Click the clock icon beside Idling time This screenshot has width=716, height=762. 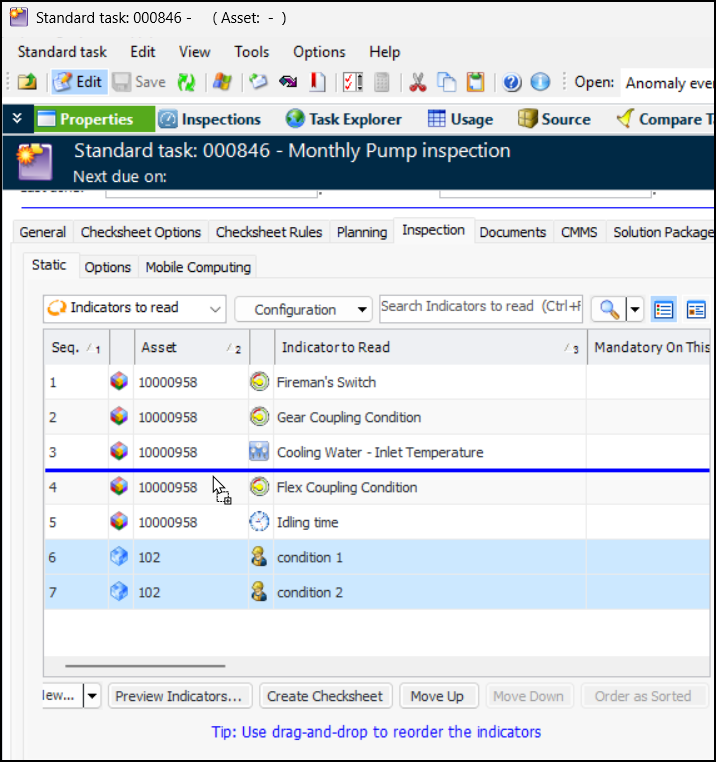259,521
